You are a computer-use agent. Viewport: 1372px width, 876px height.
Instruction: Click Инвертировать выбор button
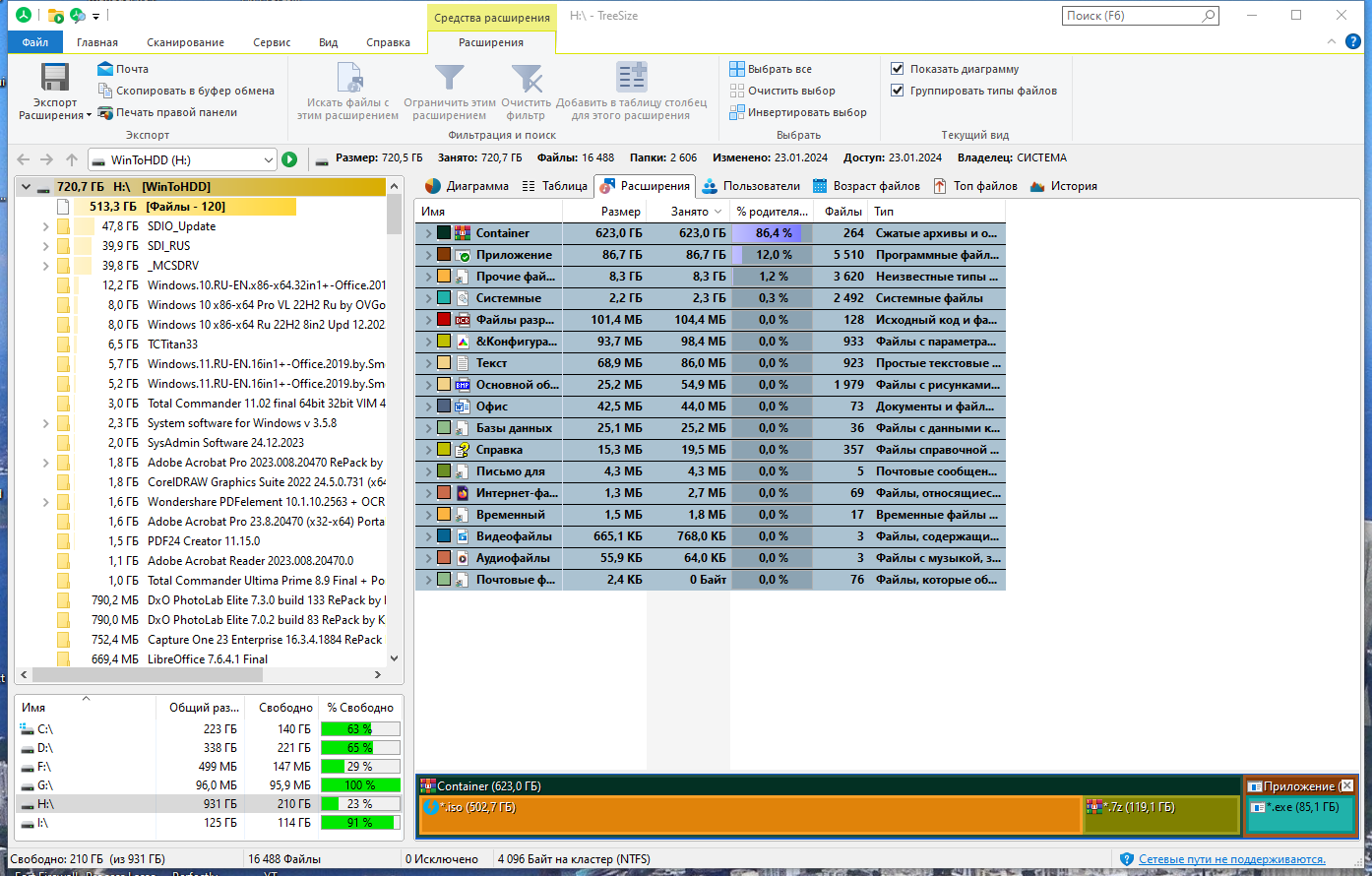[798, 112]
